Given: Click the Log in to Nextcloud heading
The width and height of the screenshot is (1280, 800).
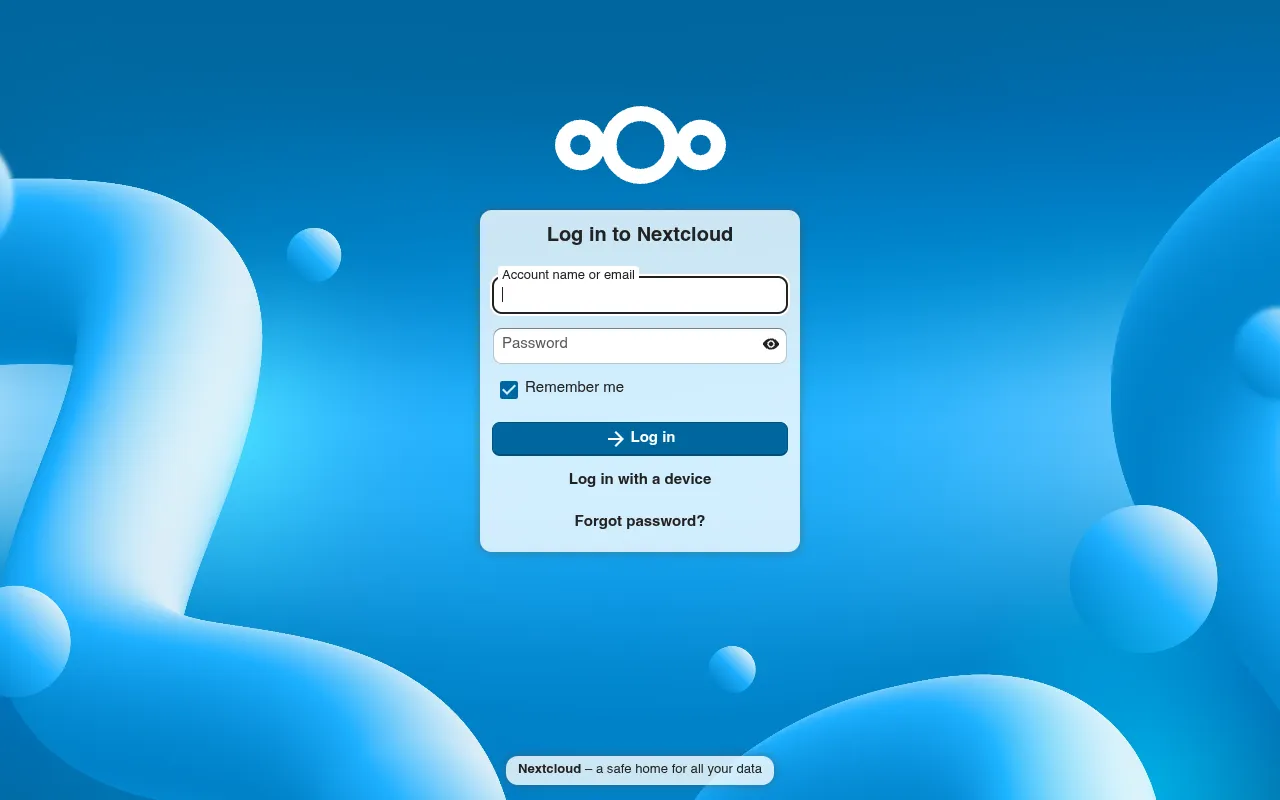Looking at the screenshot, I should (640, 234).
